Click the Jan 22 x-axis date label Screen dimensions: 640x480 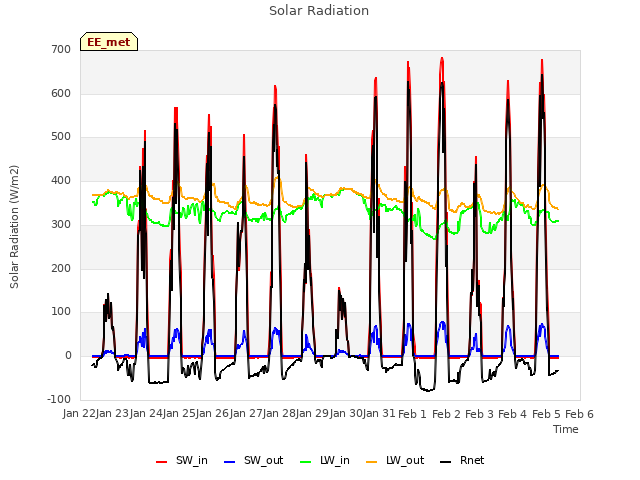[79, 414]
